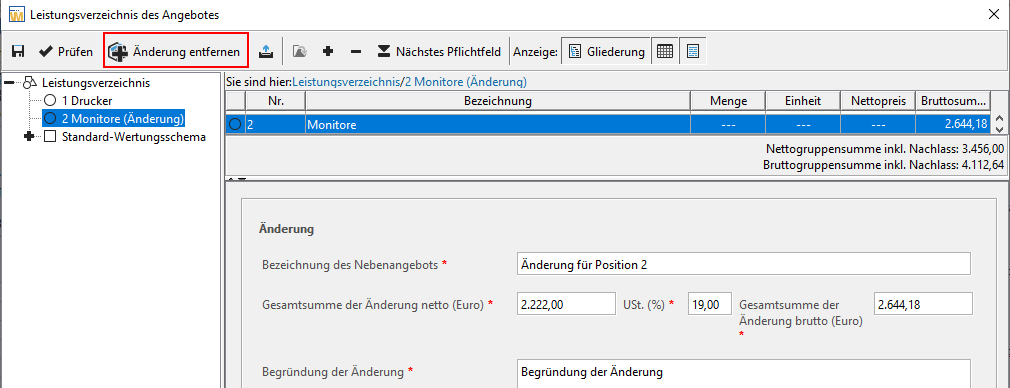Click the greyed image icon in toolbar
The height and width of the screenshot is (388, 1010).
pyautogui.click(x=300, y=52)
